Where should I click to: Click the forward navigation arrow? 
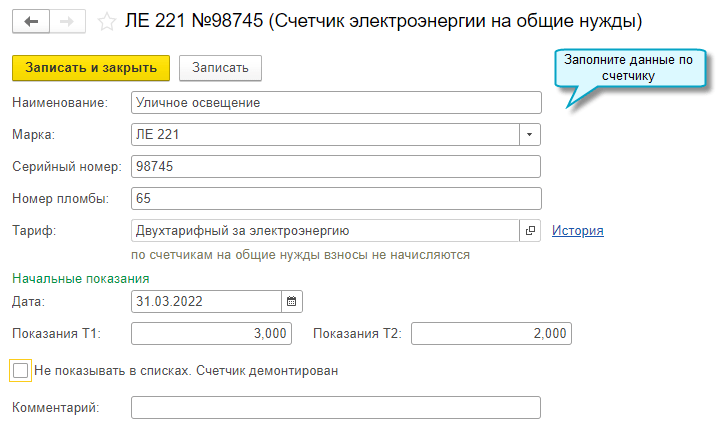pyautogui.click(x=67, y=21)
